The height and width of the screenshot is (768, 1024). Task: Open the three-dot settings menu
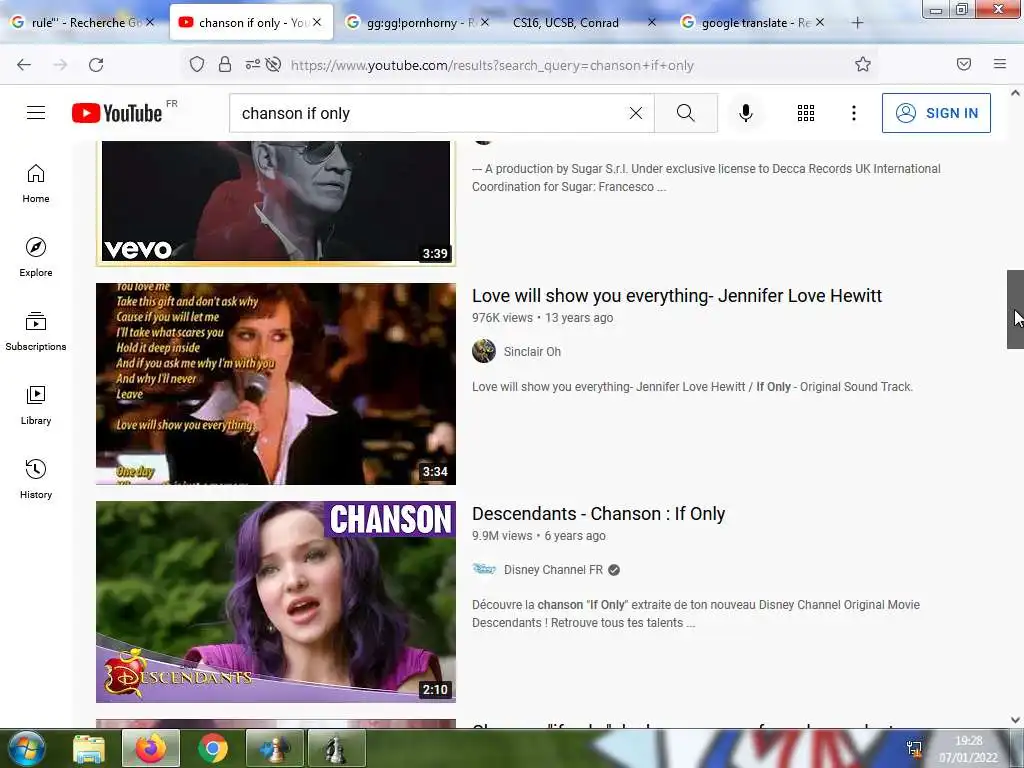coord(854,113)
